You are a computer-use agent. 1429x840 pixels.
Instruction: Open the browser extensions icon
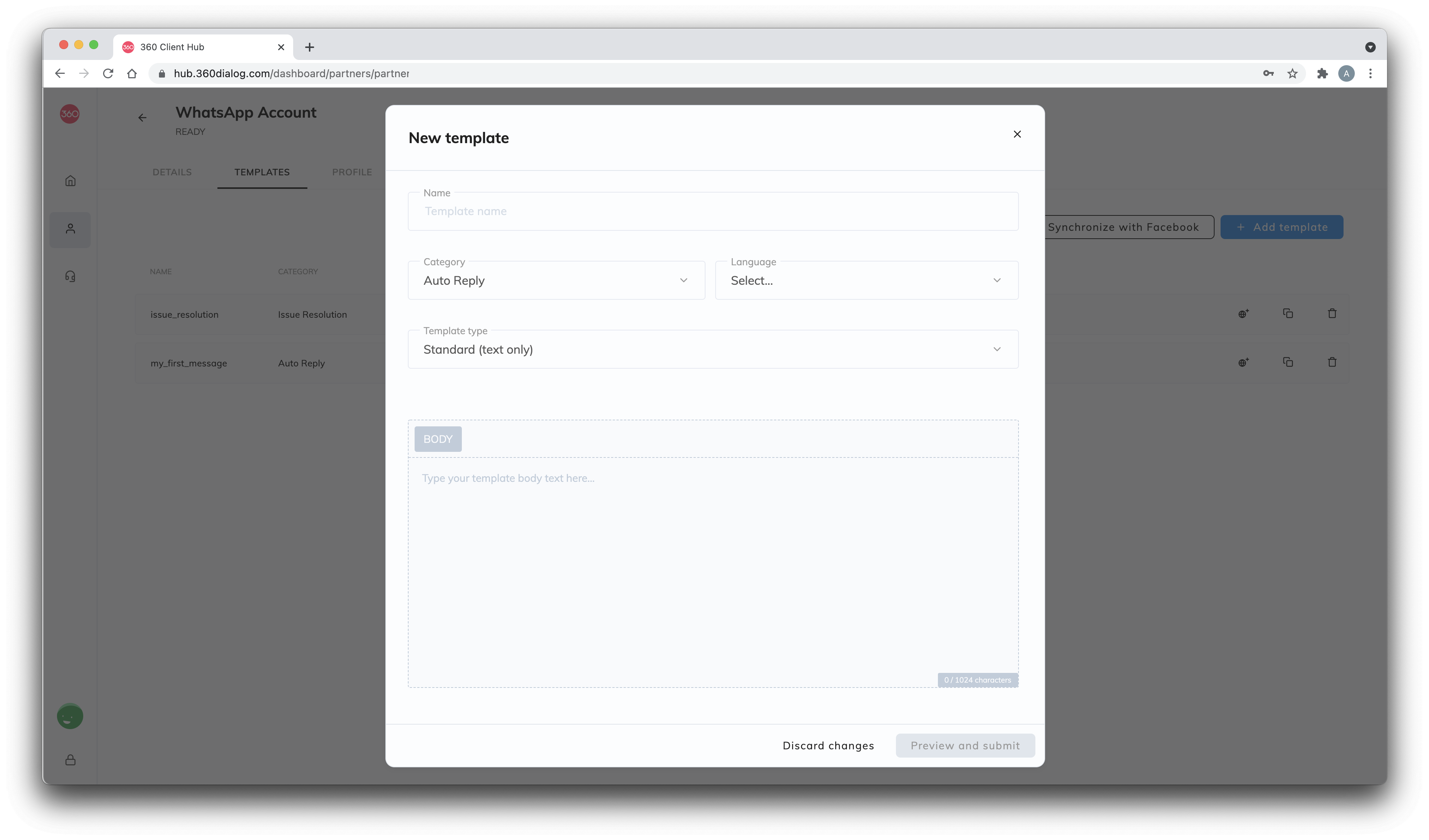pos(1323,74)
